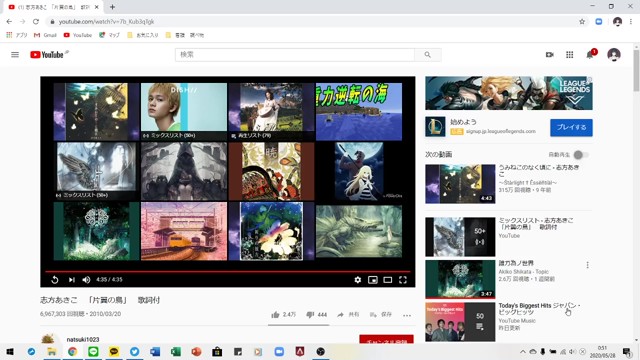Switch to miniplayer mode

click(x=373, y=280)
